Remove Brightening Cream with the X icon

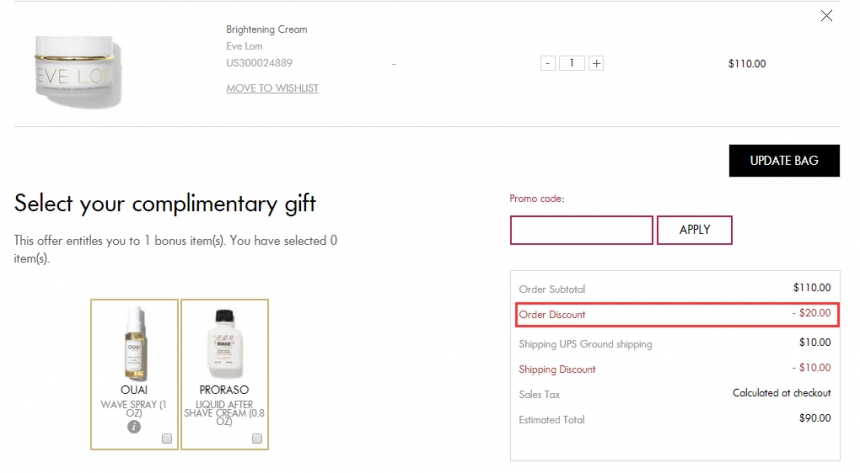(x=826, y=15)
